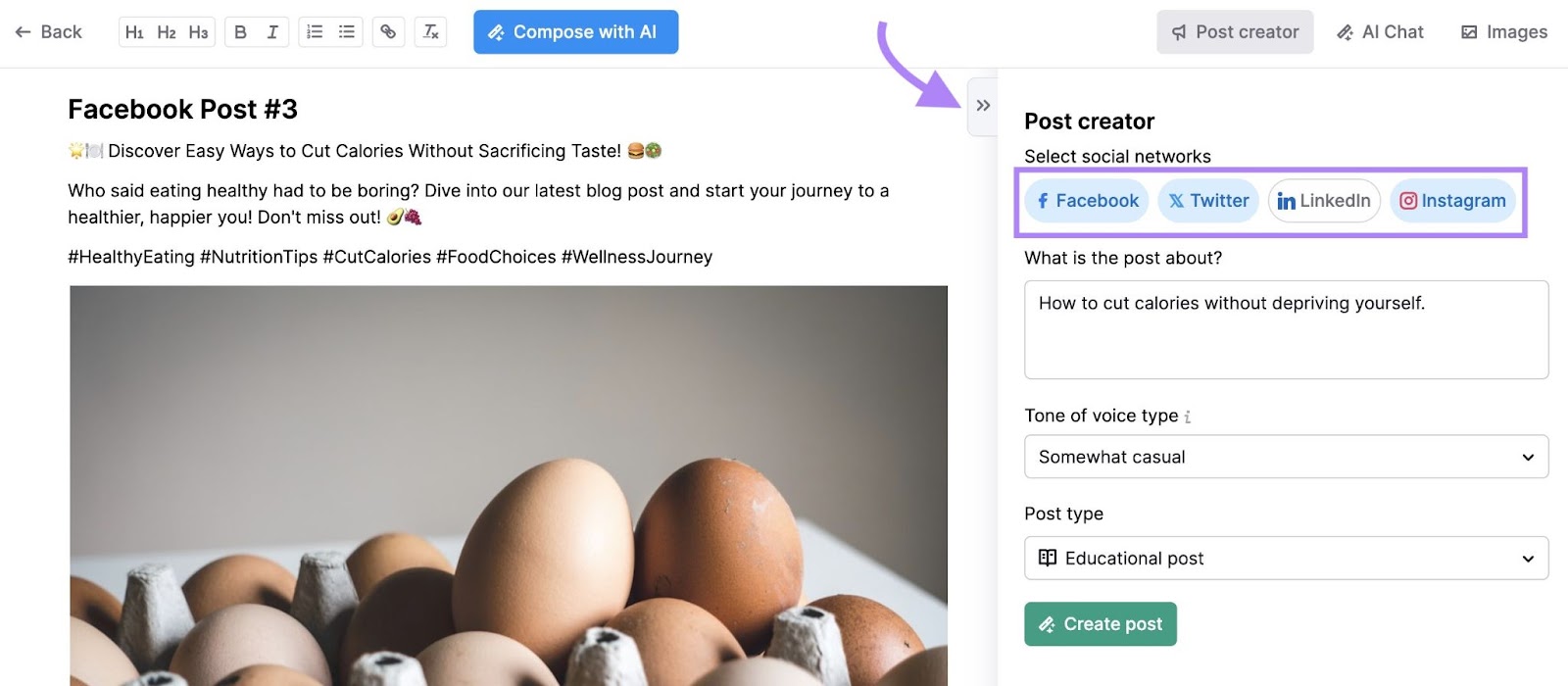Clear text formatting
Image resolution: width=1568 pixels, height=686 pixels.
pyautogui.click(x=431, y=31)
